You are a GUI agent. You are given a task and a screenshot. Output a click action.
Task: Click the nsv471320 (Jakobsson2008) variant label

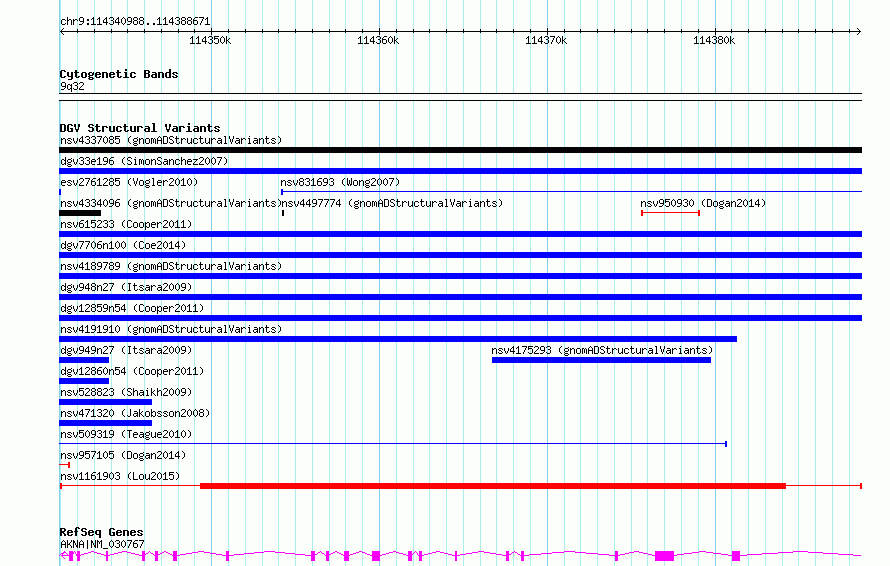pyautogui.click(x=135, y=413)
